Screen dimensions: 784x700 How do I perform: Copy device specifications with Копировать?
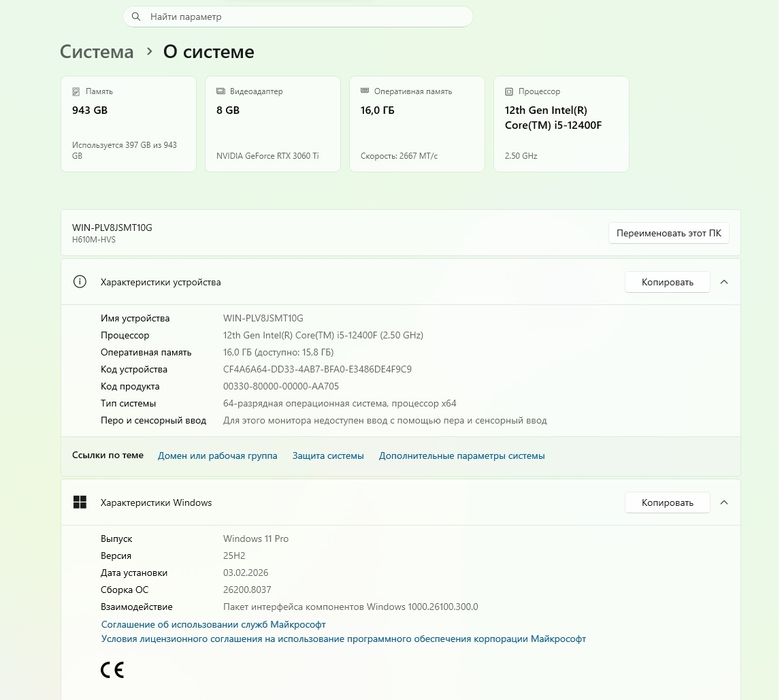coord(667,282)
